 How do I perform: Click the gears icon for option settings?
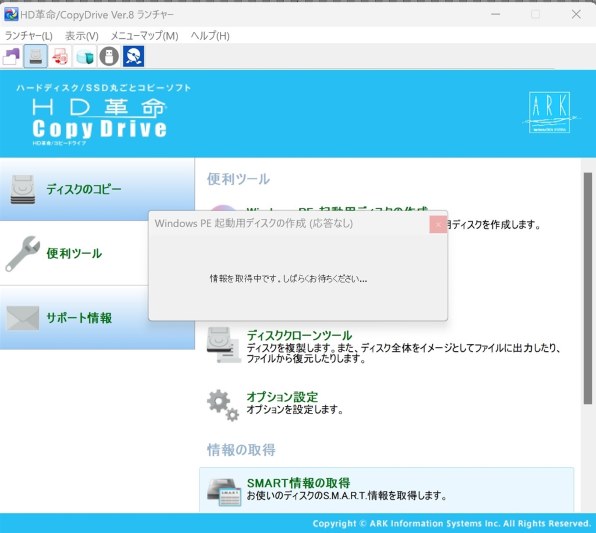pyautogui.click(x=223, y=405)
